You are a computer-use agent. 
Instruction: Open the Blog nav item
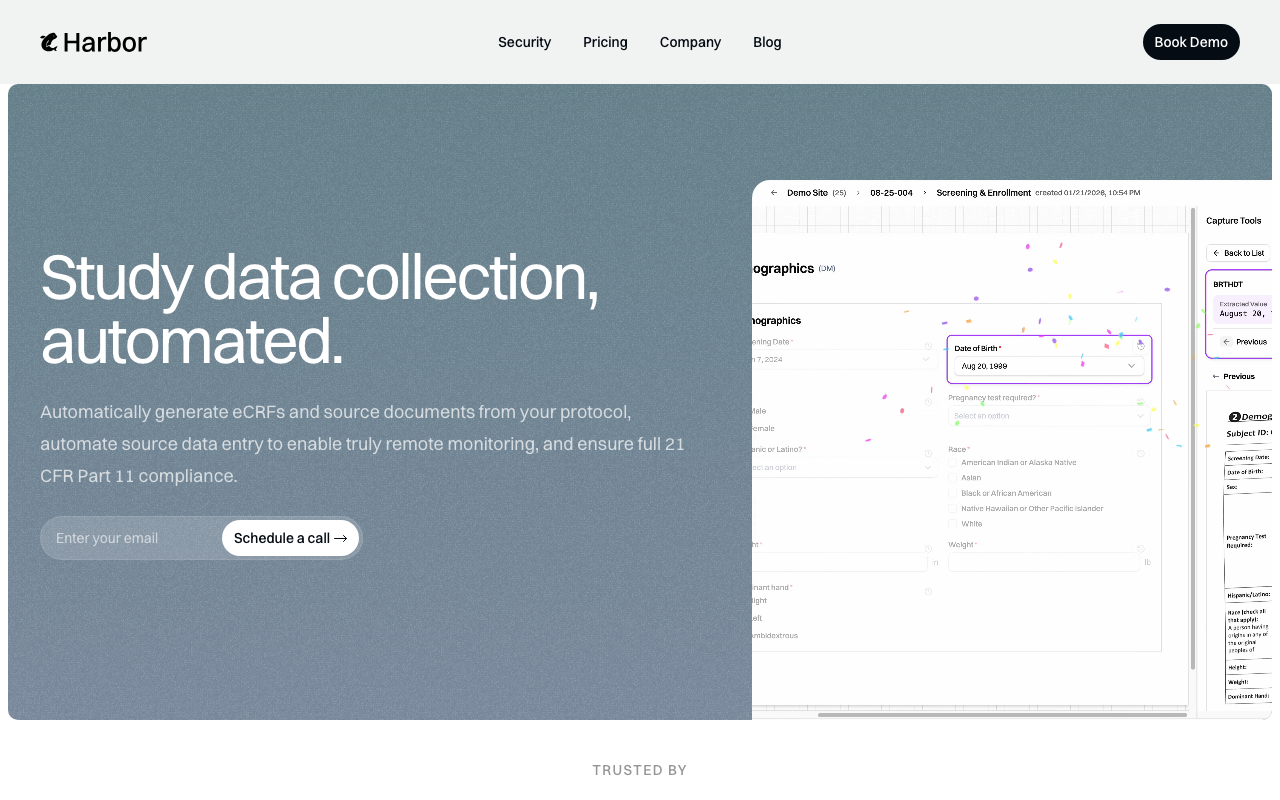click(767, 42)
